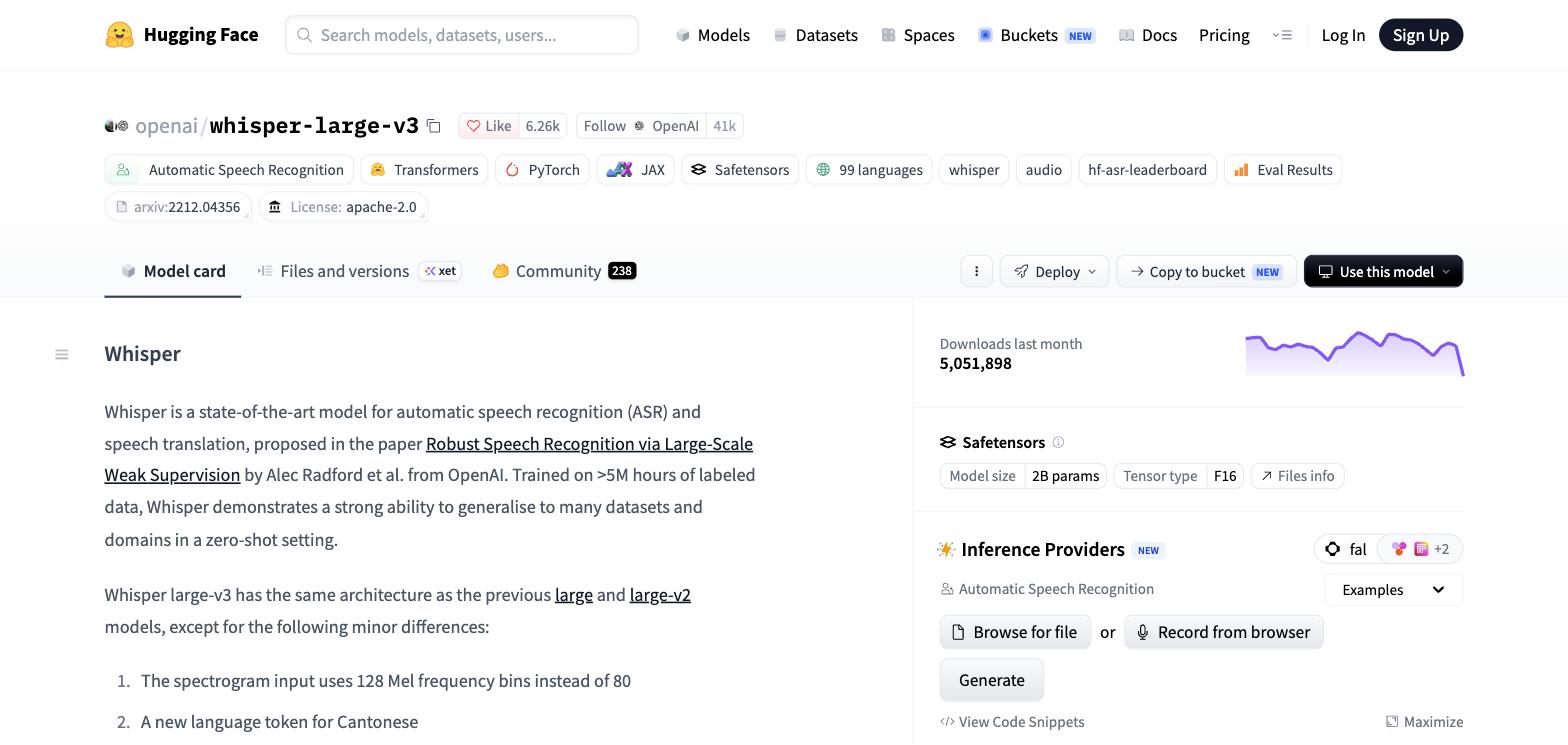Viewport: 1568px width, 745px height.
Task: Open the three-dot more options button
Action: (x=976, y=271)
